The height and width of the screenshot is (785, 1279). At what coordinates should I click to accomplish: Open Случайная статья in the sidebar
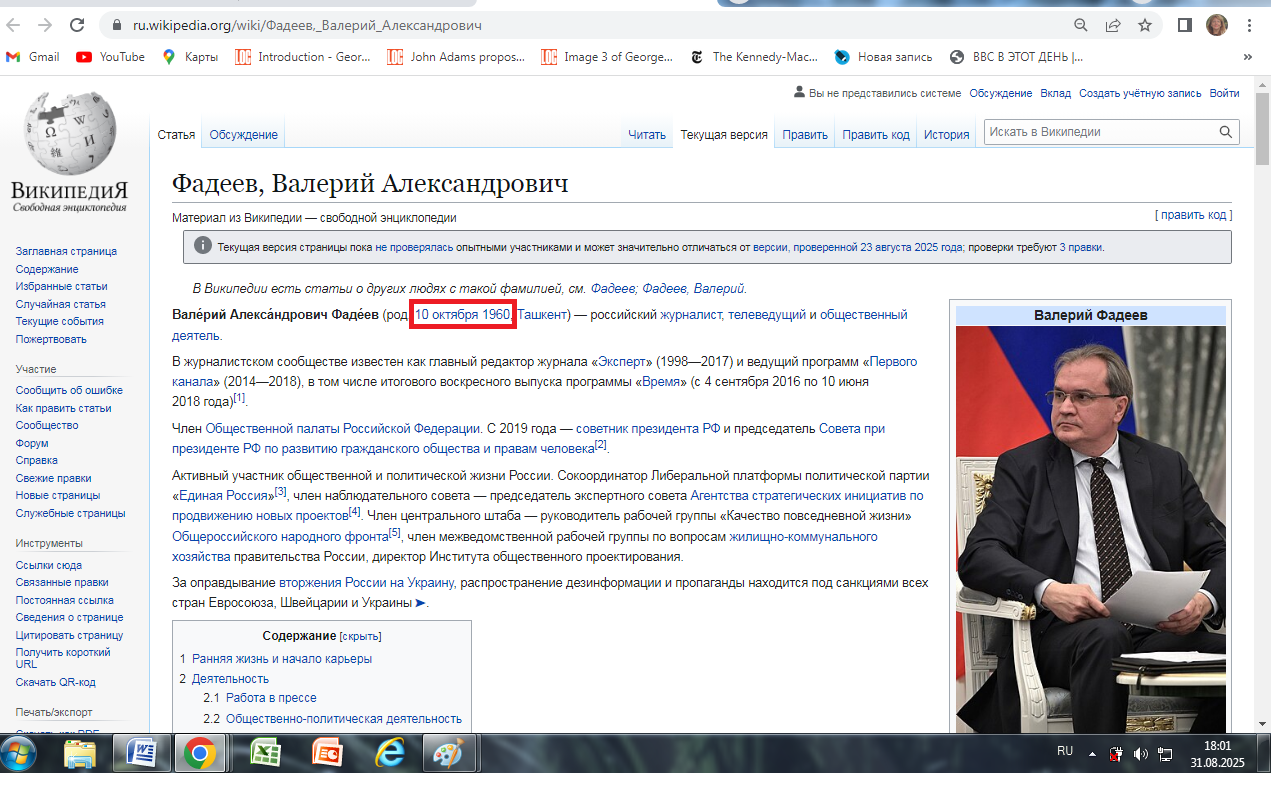pos(60,304)
